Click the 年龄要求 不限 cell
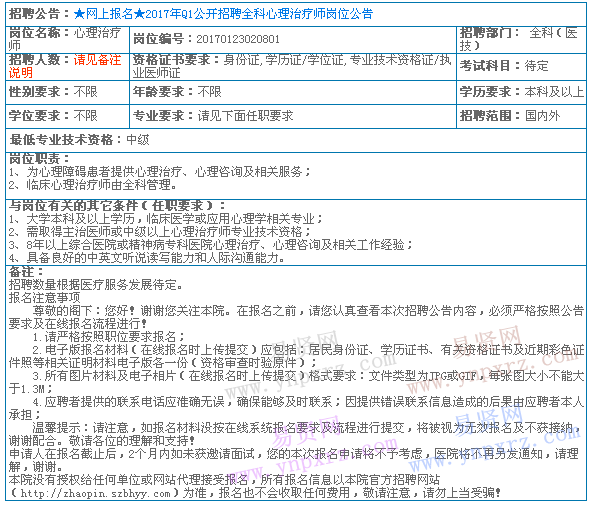The width and height of the screenshot is (591, 506). (x=292, y=92)
